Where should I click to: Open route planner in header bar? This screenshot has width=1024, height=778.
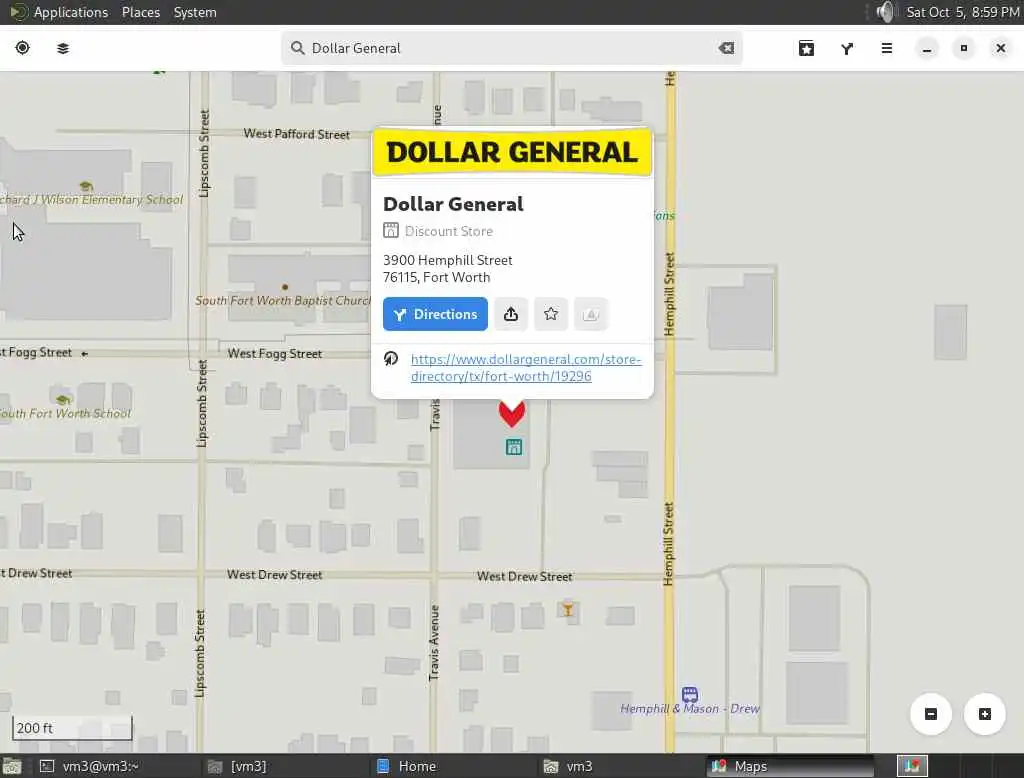846,48
